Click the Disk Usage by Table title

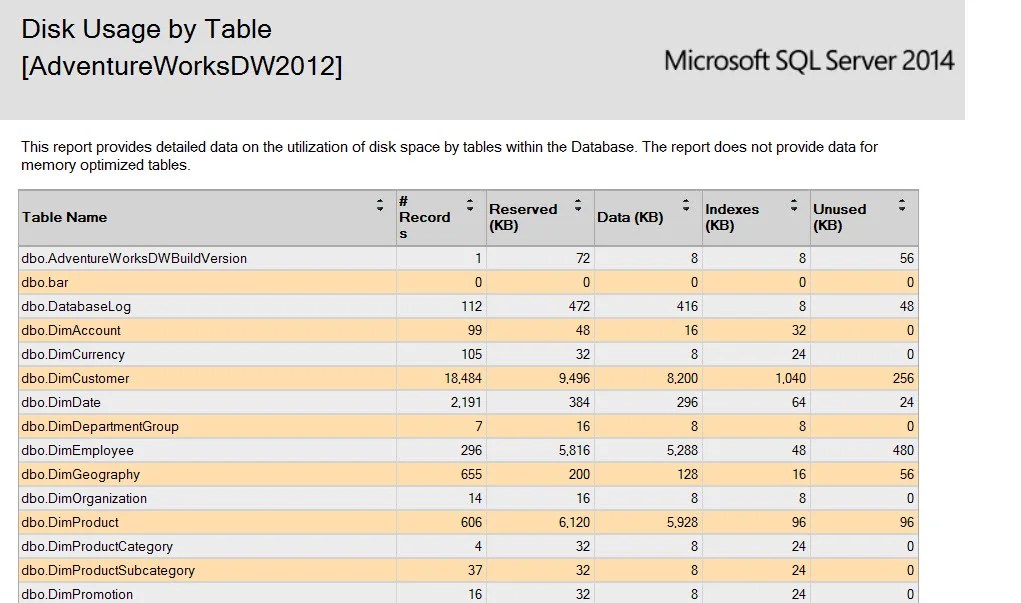click(147, 29)
